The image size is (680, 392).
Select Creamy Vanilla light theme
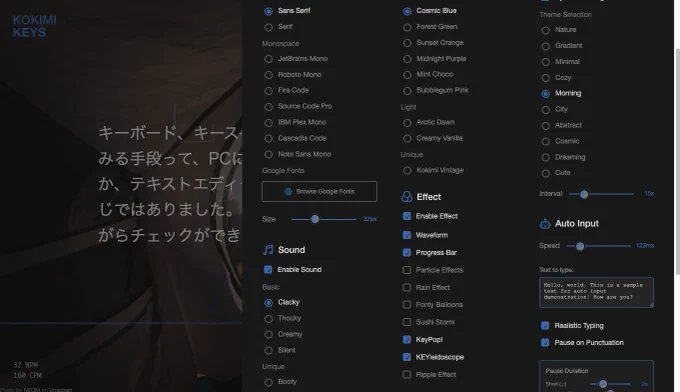[x=407, y=138]
